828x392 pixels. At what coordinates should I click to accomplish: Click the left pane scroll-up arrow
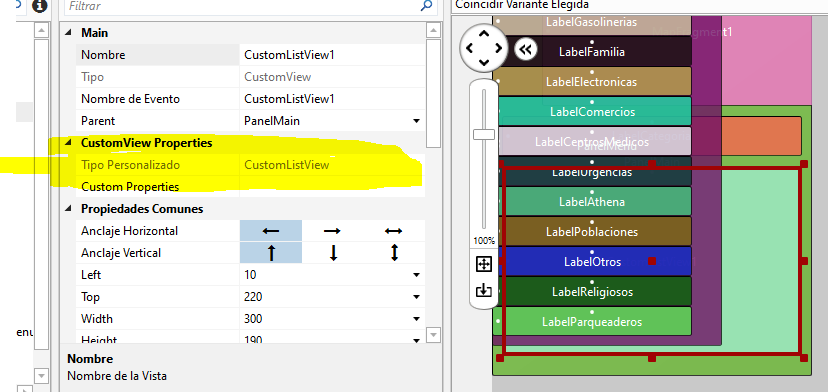pos(42,31)
